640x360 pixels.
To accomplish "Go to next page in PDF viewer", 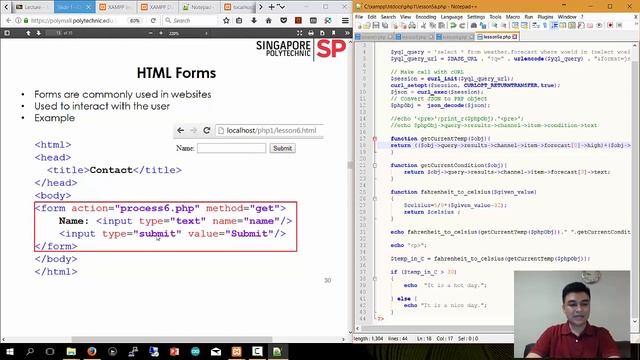I will [x=38, y=33].
